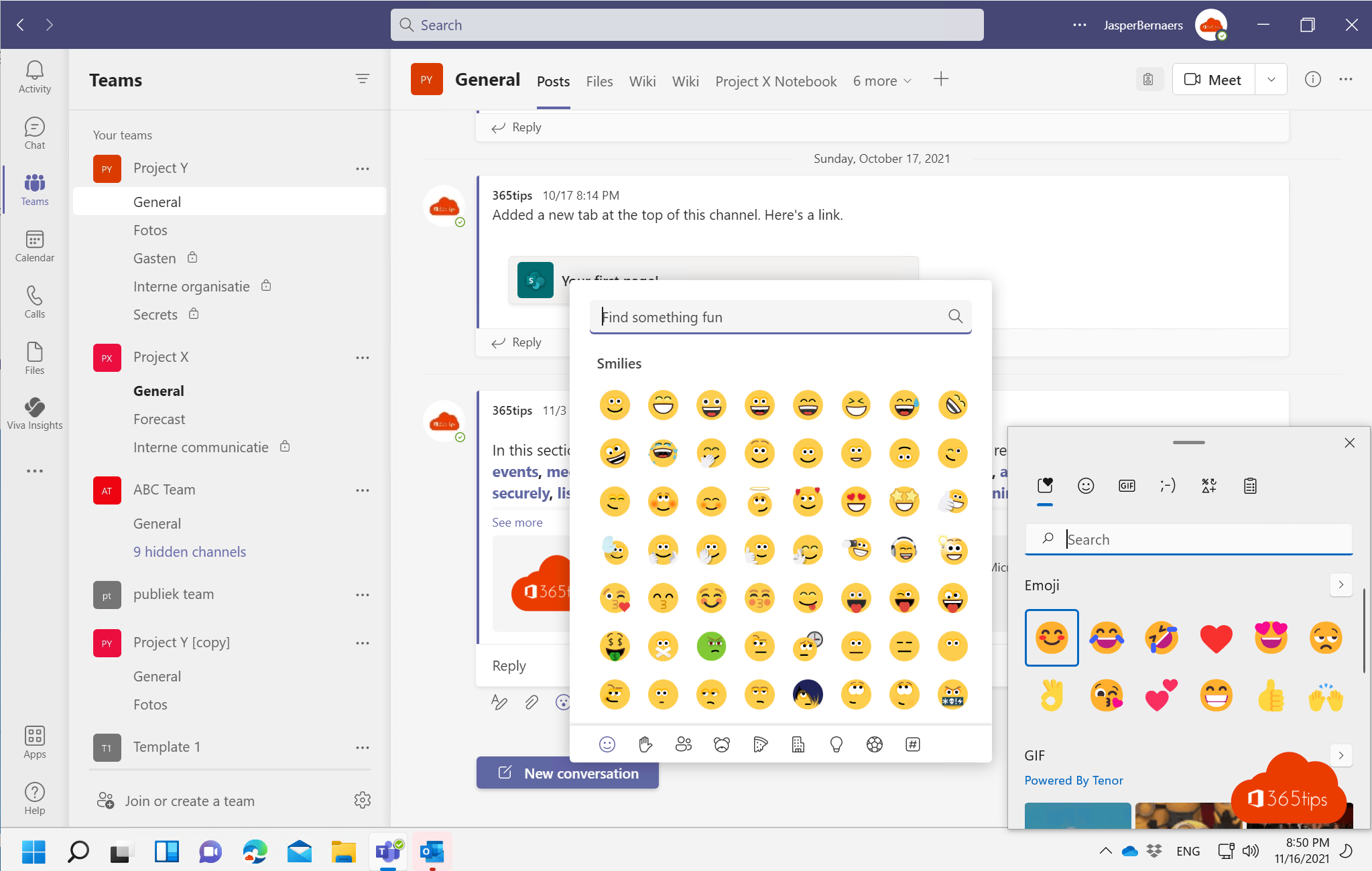The width and height of the screenshot is (1372, 871).
Task: Open Help in the sidebar
Action: [34, 798]
